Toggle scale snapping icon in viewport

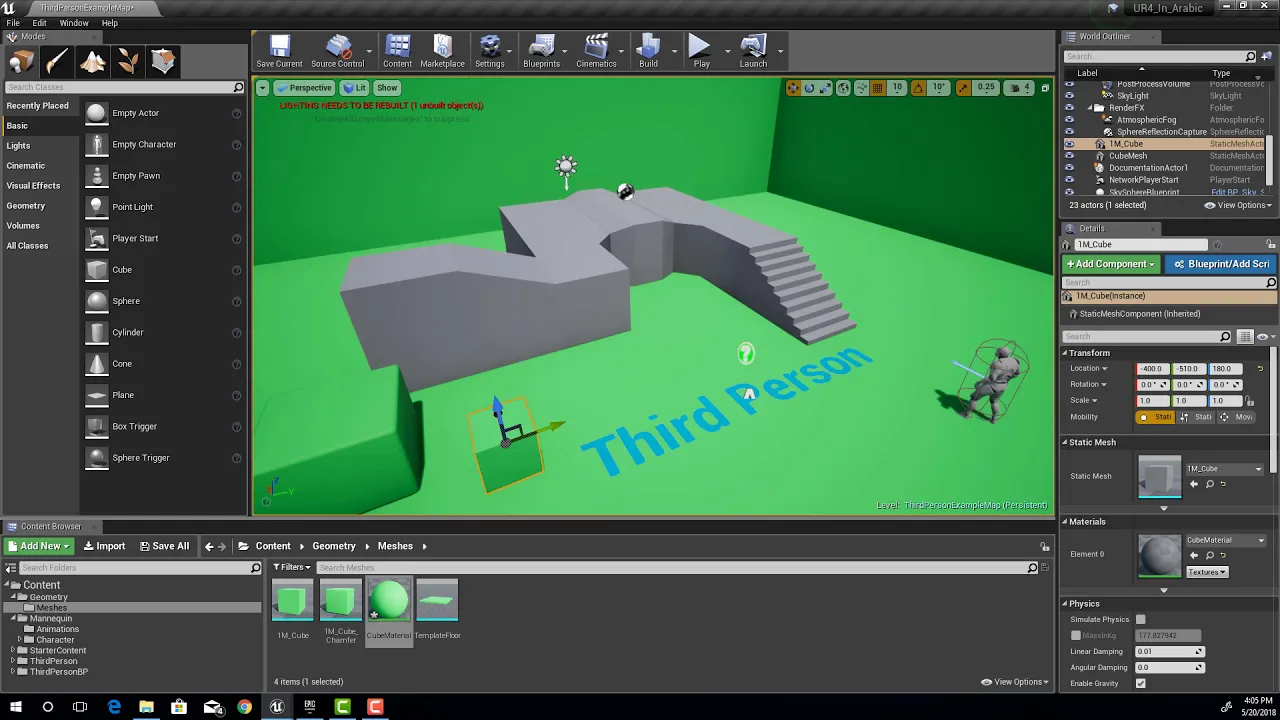(x=963, y=88)
